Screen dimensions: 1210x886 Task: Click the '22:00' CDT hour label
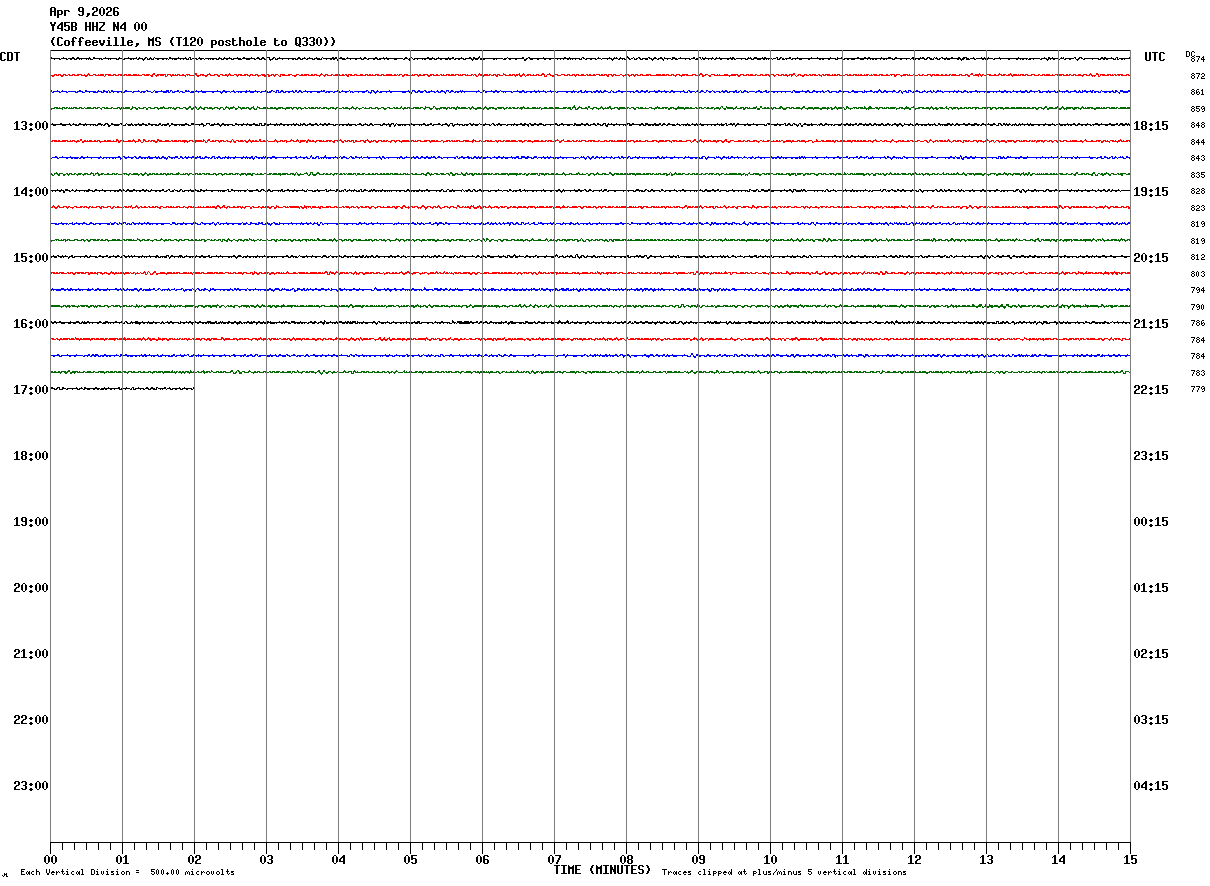point(30,720)
